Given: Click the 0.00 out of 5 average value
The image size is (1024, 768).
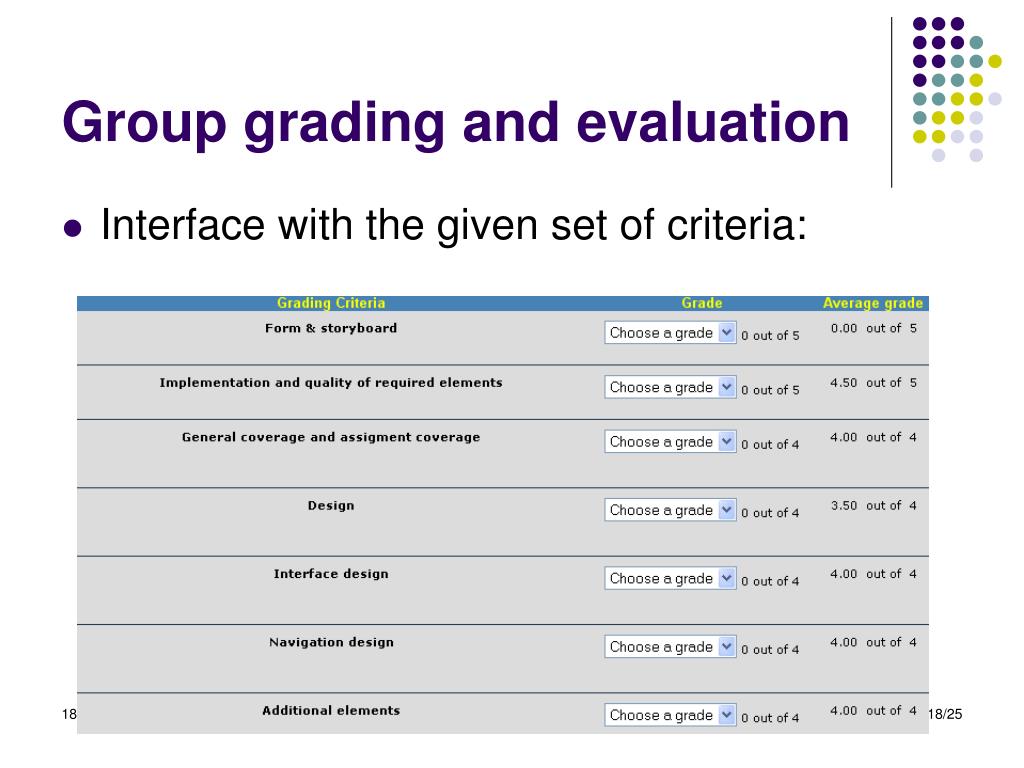Looking at the screenshot, I should click(873, 328).
